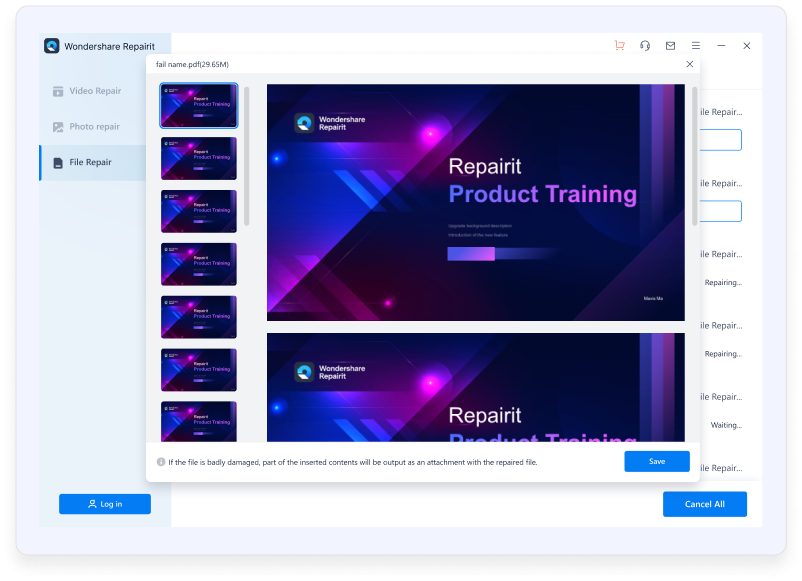Viewport: 802px width, 581px height.
Task: Click the Log in button
Action: [x=105, y=504]
